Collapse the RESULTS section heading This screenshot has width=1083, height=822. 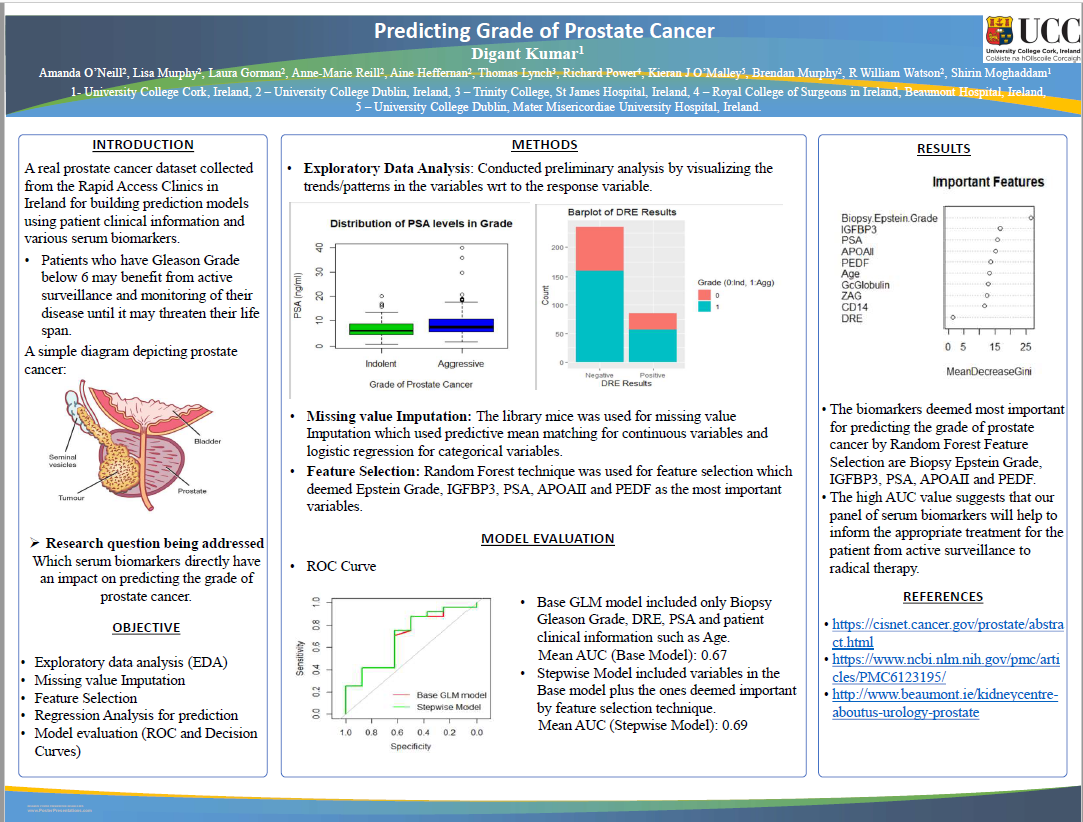943,148
